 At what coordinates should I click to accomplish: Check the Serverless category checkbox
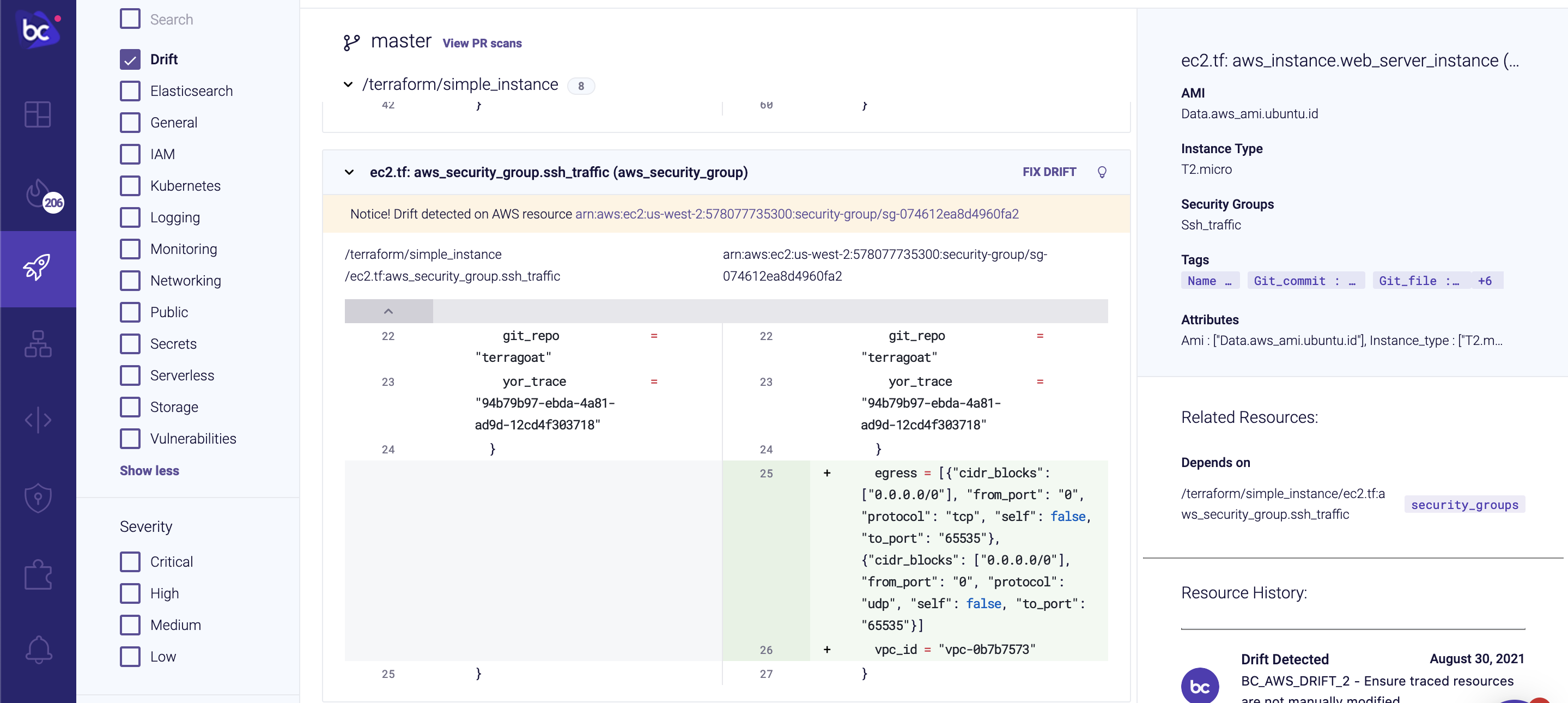(130, 375)
